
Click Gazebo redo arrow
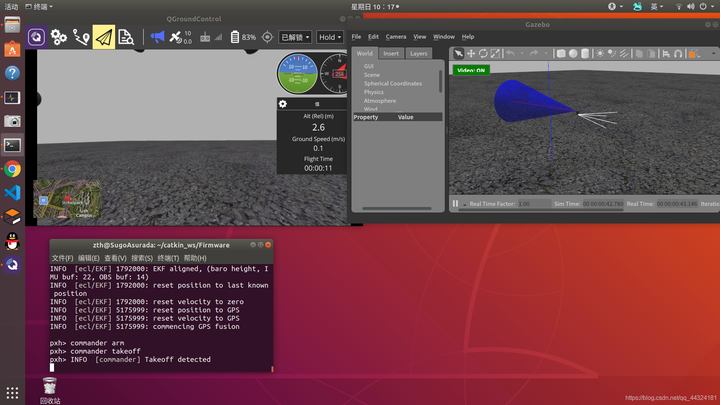click(x=534, y=54)
